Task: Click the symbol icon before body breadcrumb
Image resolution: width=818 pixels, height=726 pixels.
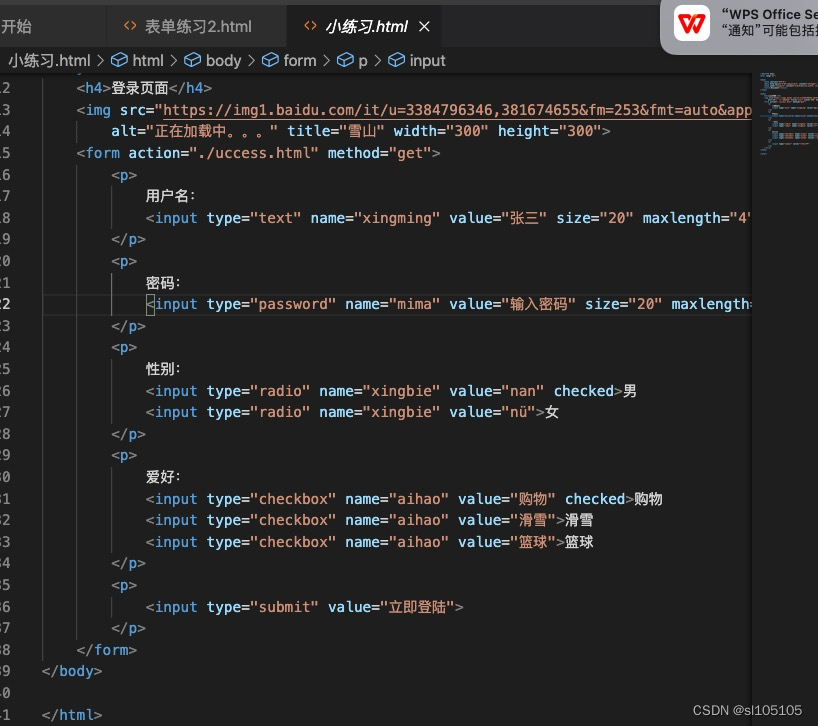Action: pyautogui.click(x=193, y=60)
